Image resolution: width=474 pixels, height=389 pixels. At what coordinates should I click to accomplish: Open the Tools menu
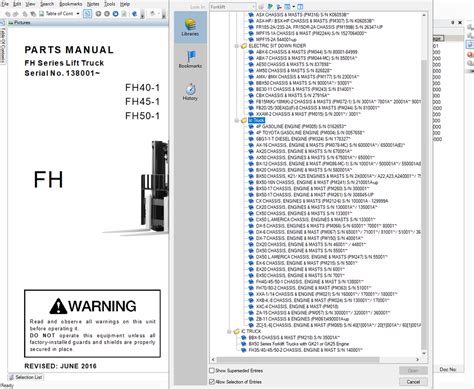point(110,4)
